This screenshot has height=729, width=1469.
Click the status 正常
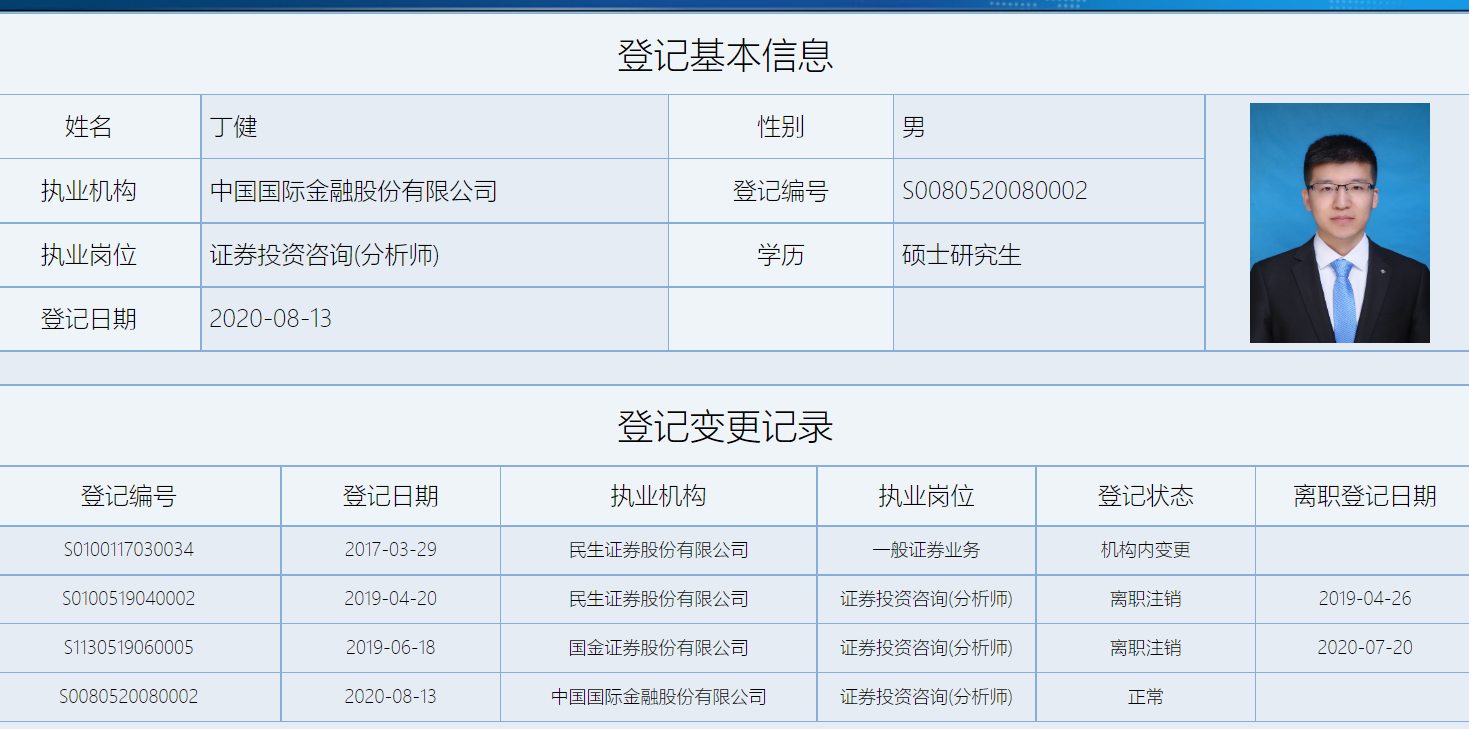1146,697
